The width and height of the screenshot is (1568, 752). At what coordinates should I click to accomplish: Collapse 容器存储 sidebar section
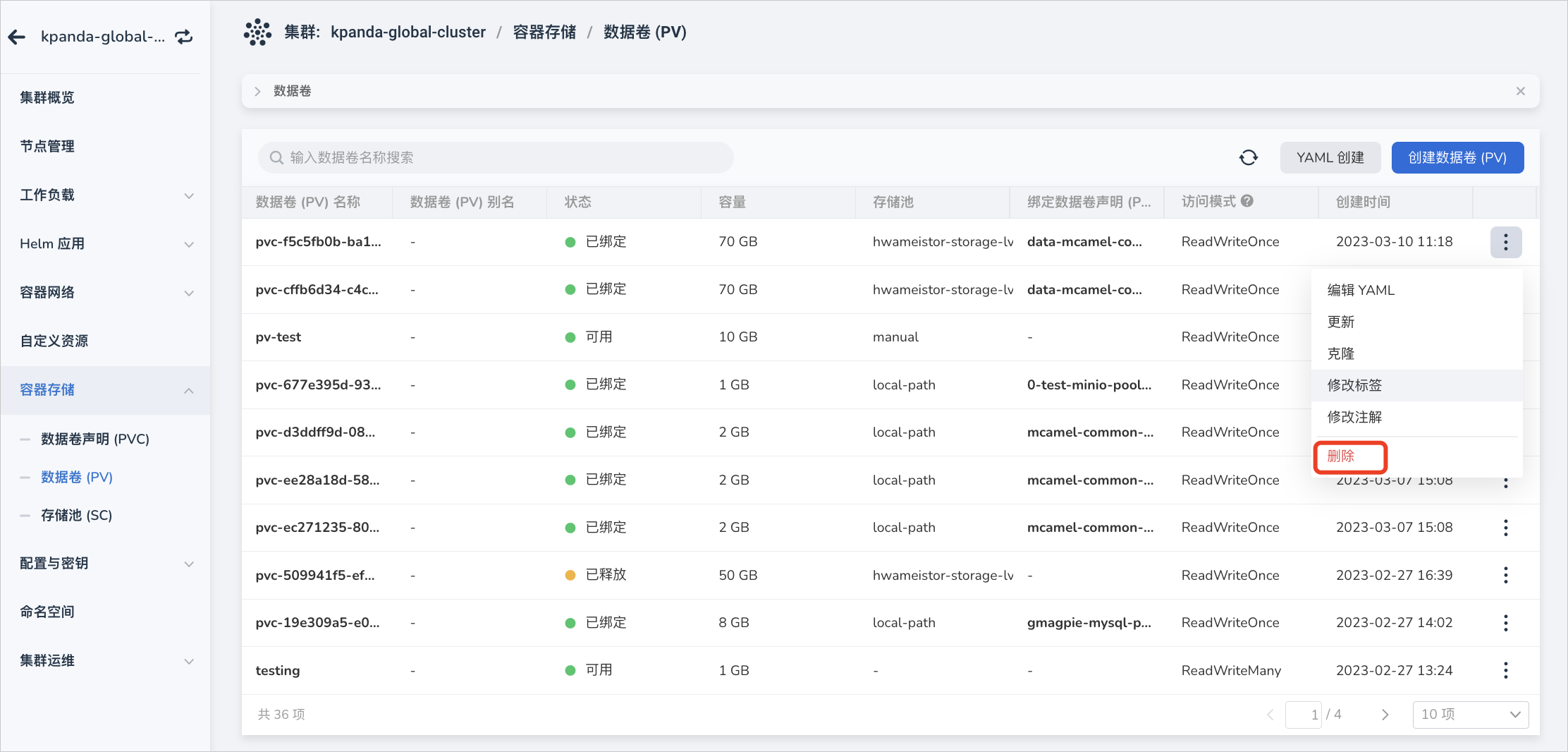[106, 390]
